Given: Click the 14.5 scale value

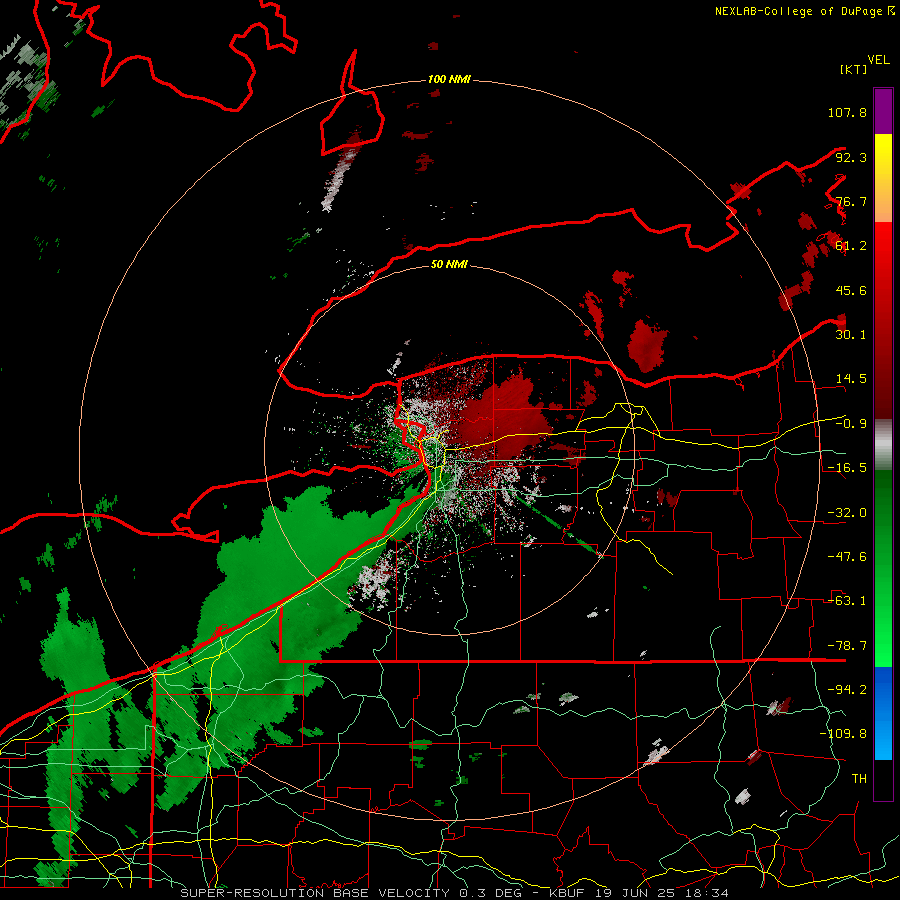Looking at the screenshot, I should click(851, 379).
